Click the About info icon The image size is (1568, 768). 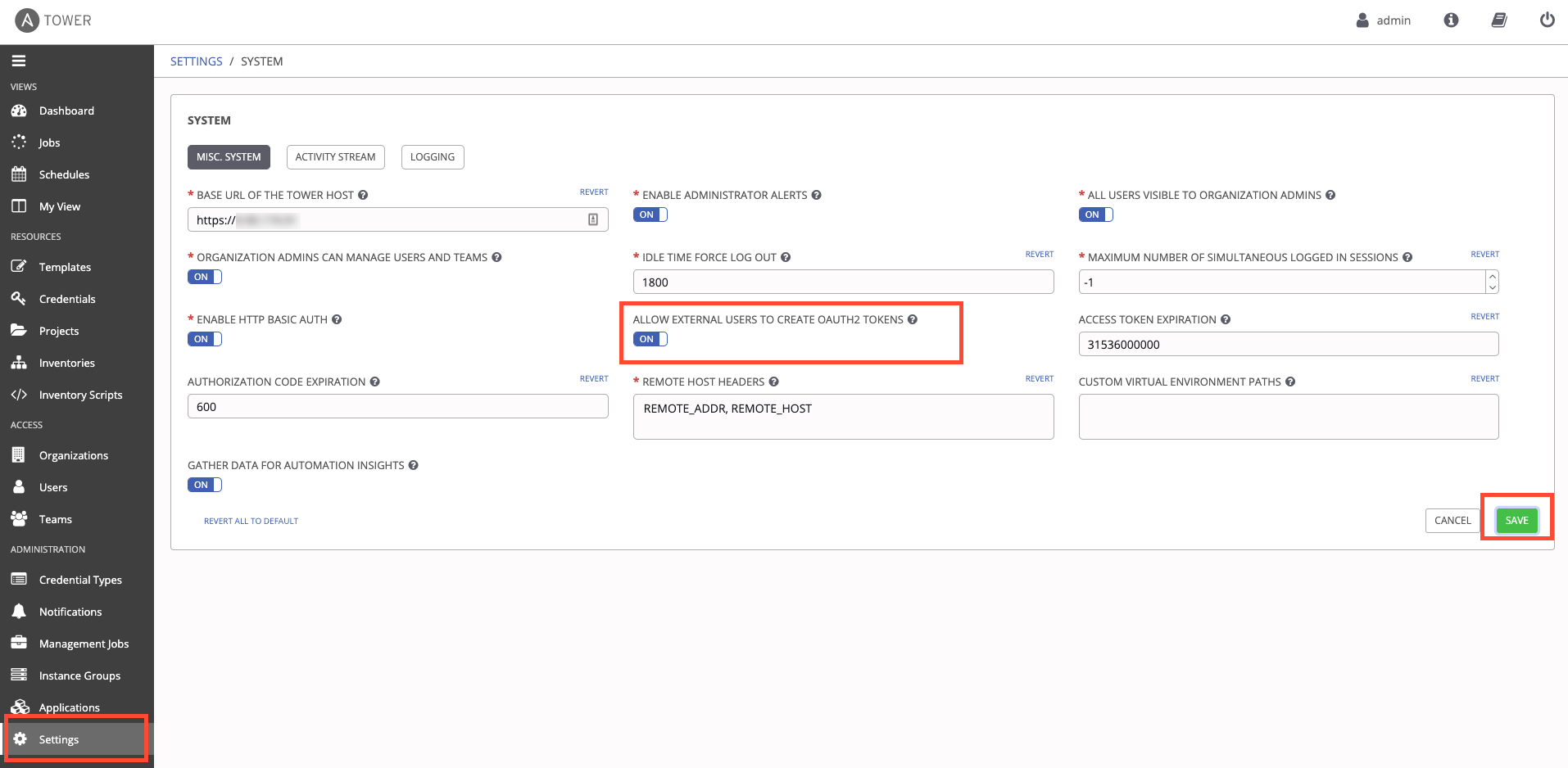pyautogui.click(x=1451, y=20)
